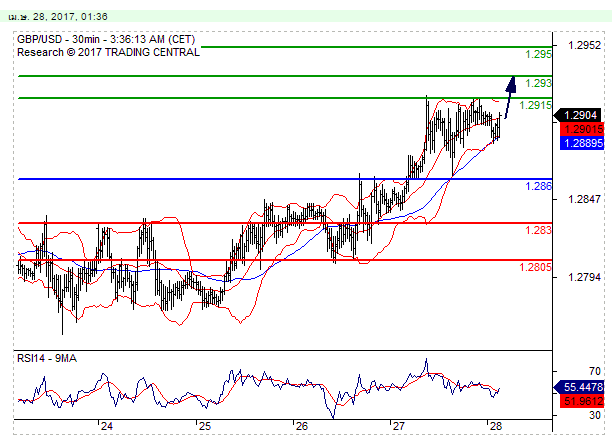The height and width of the screenshot is (443, 612).
Task: Click the timestamp text '28, 2017, 01:36'
Action: click(x=70, y=17)
